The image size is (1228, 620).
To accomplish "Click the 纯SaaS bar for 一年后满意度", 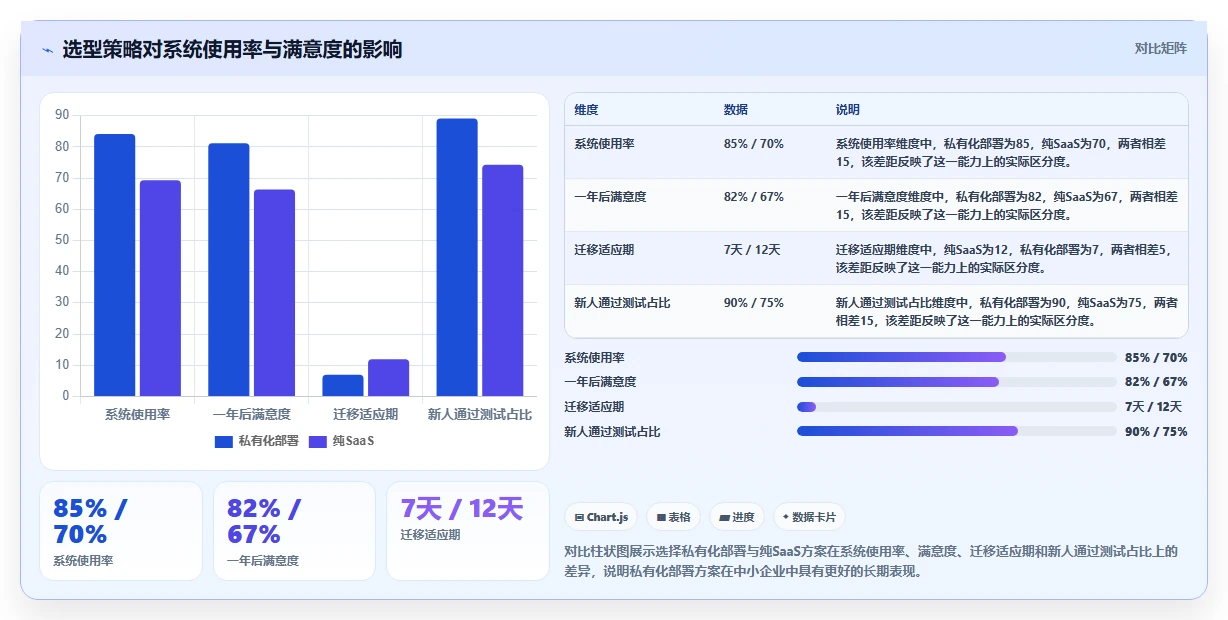I will [274, 293].
